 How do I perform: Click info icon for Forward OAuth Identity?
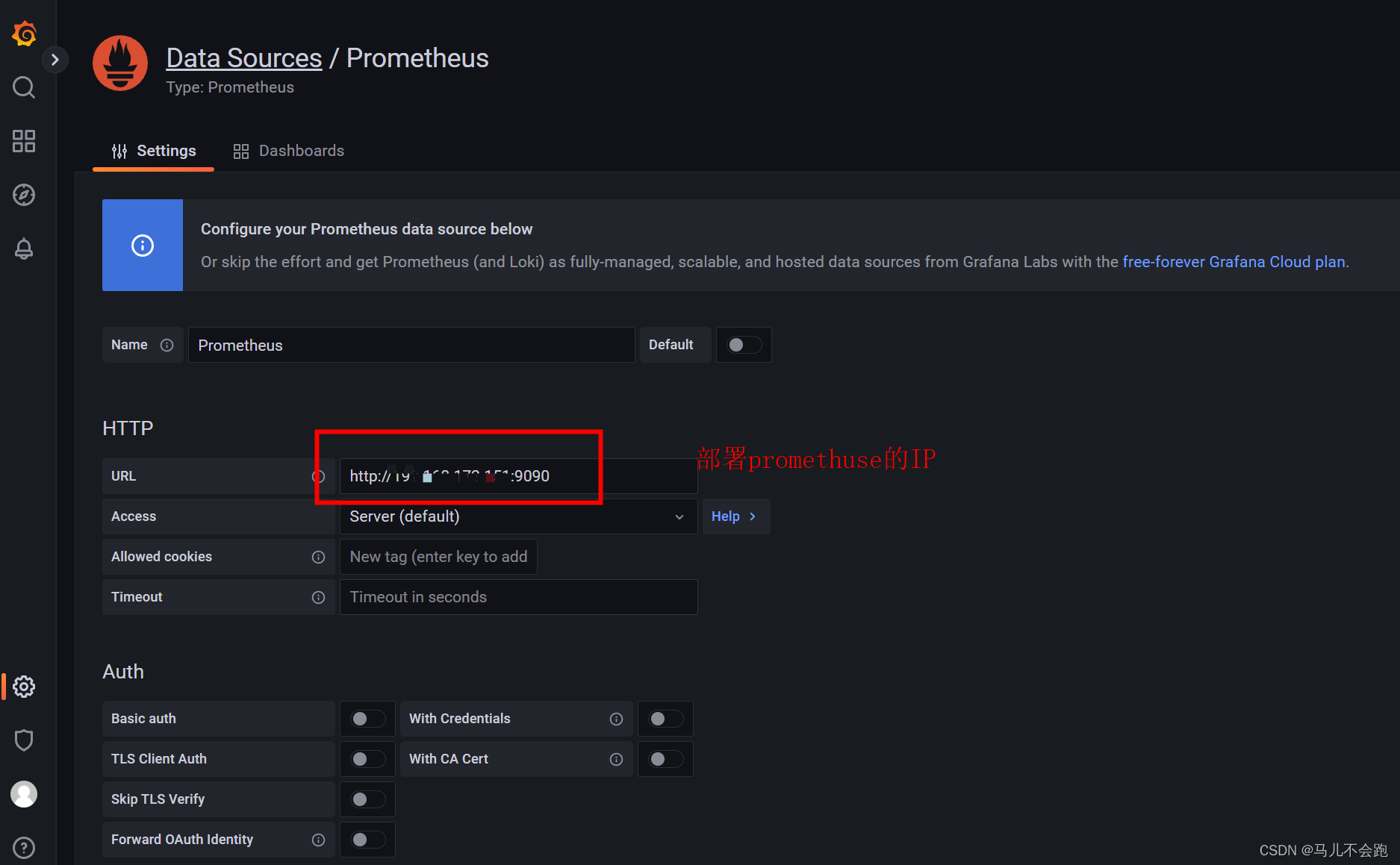pos(319,840)
